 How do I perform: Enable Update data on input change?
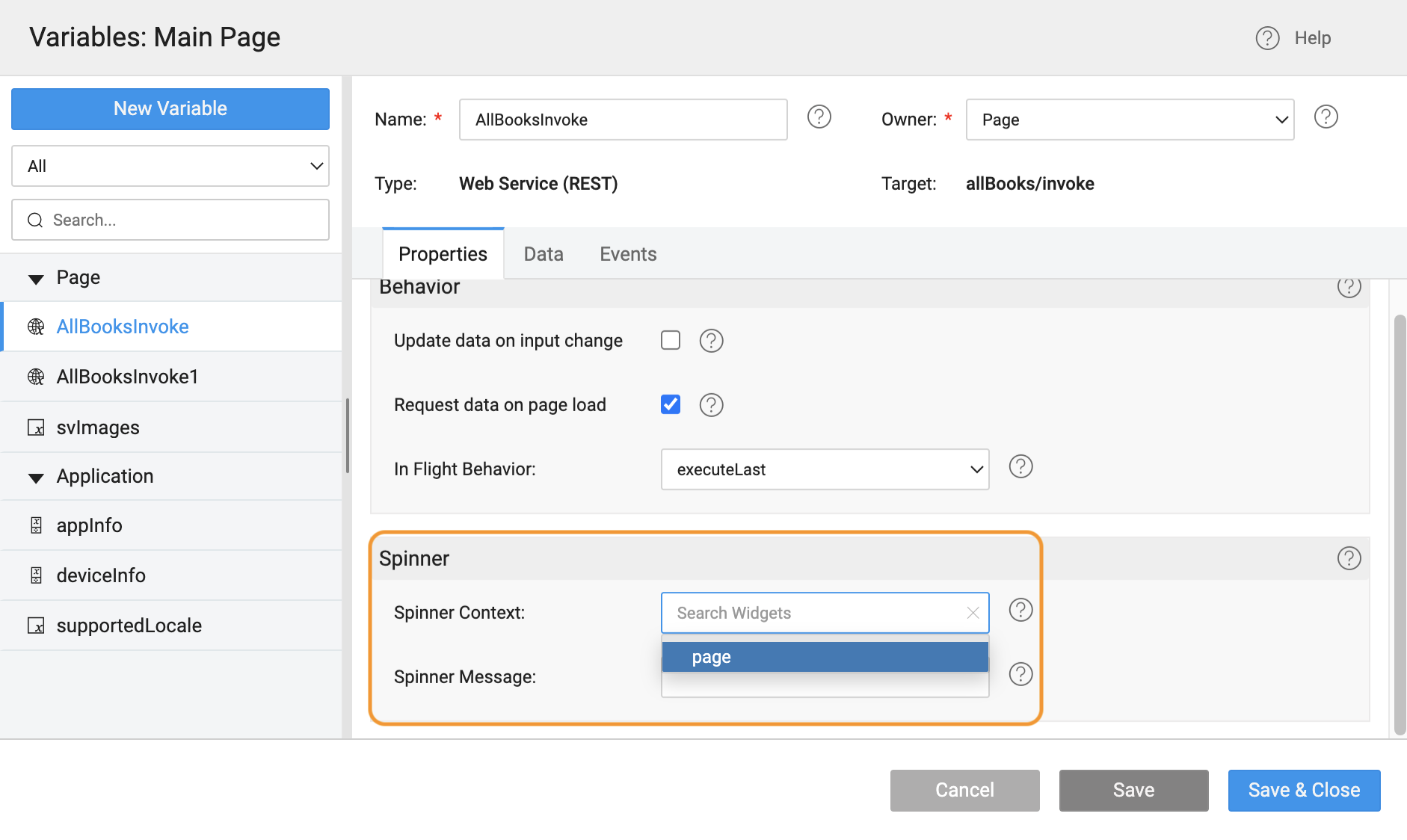[x=671, y=340]
